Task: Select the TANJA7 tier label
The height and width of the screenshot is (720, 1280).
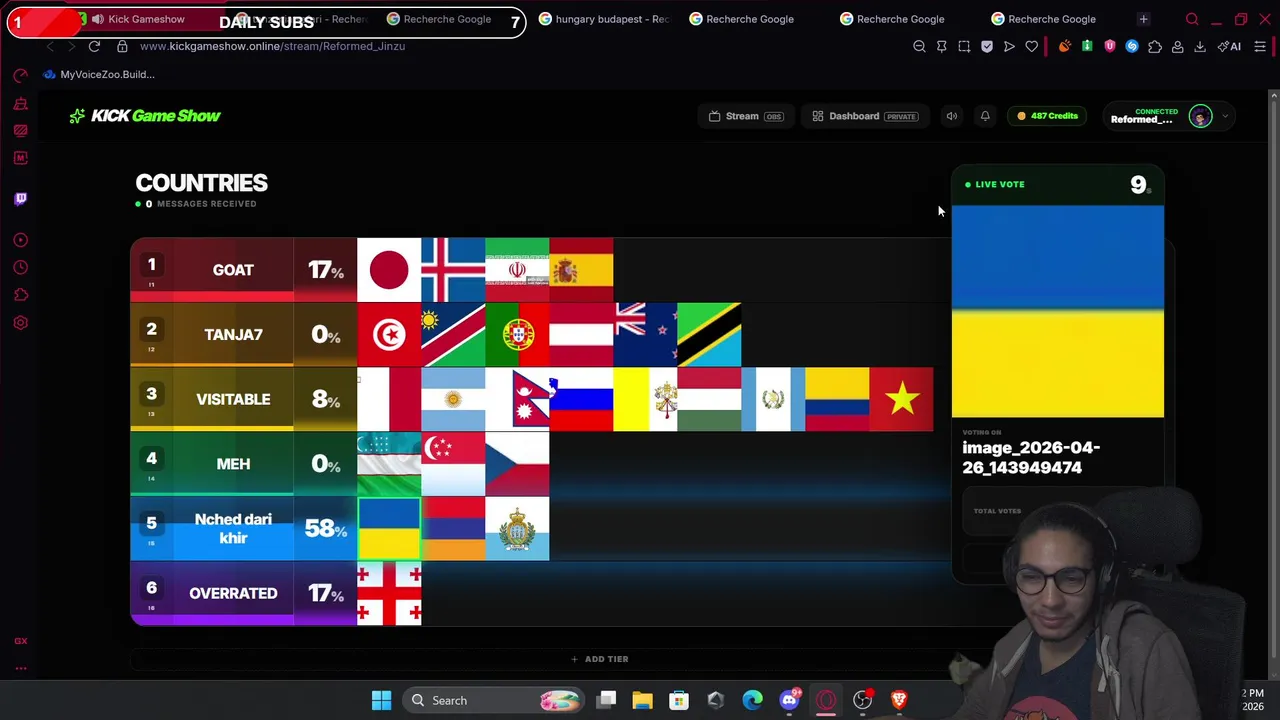Action: click(233, 334)
